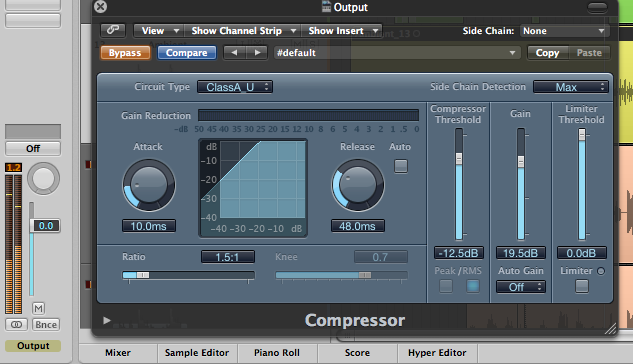633x364 pixels.
Task: Click the resize grip at window corner
Action: pyautogui.click(x=610, y=329)
